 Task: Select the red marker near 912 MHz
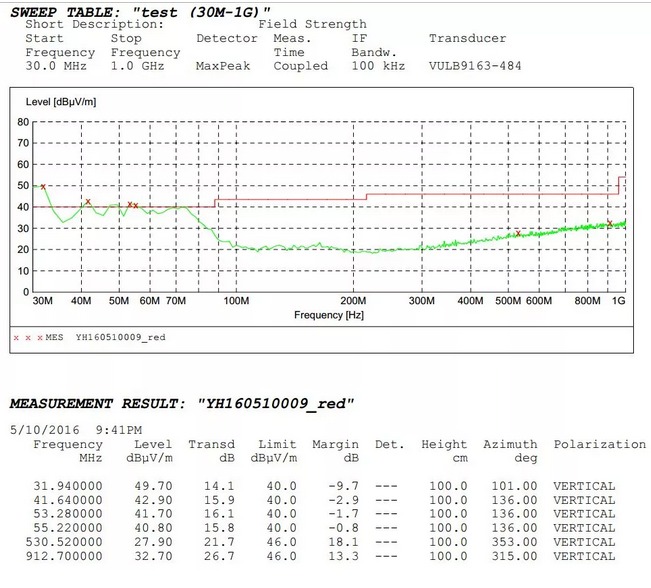pos(610,223)
